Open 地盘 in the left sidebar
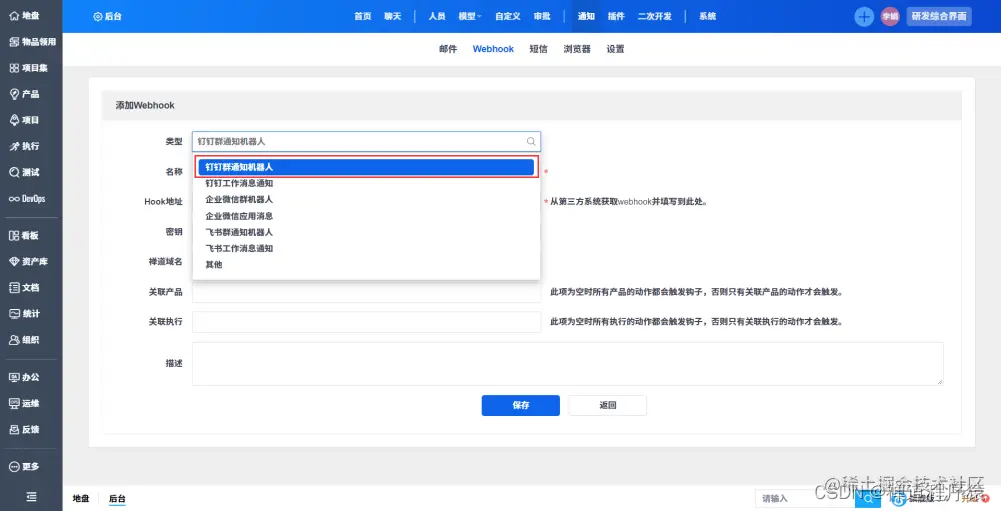The image size is (1001, 511). click(x=24, y=15)
